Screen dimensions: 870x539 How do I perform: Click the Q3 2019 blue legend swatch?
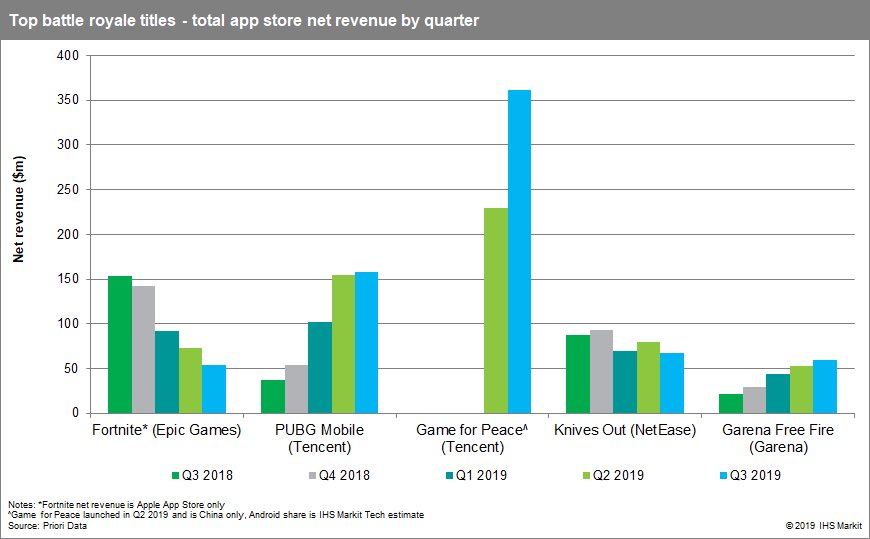tap(723, 476)
